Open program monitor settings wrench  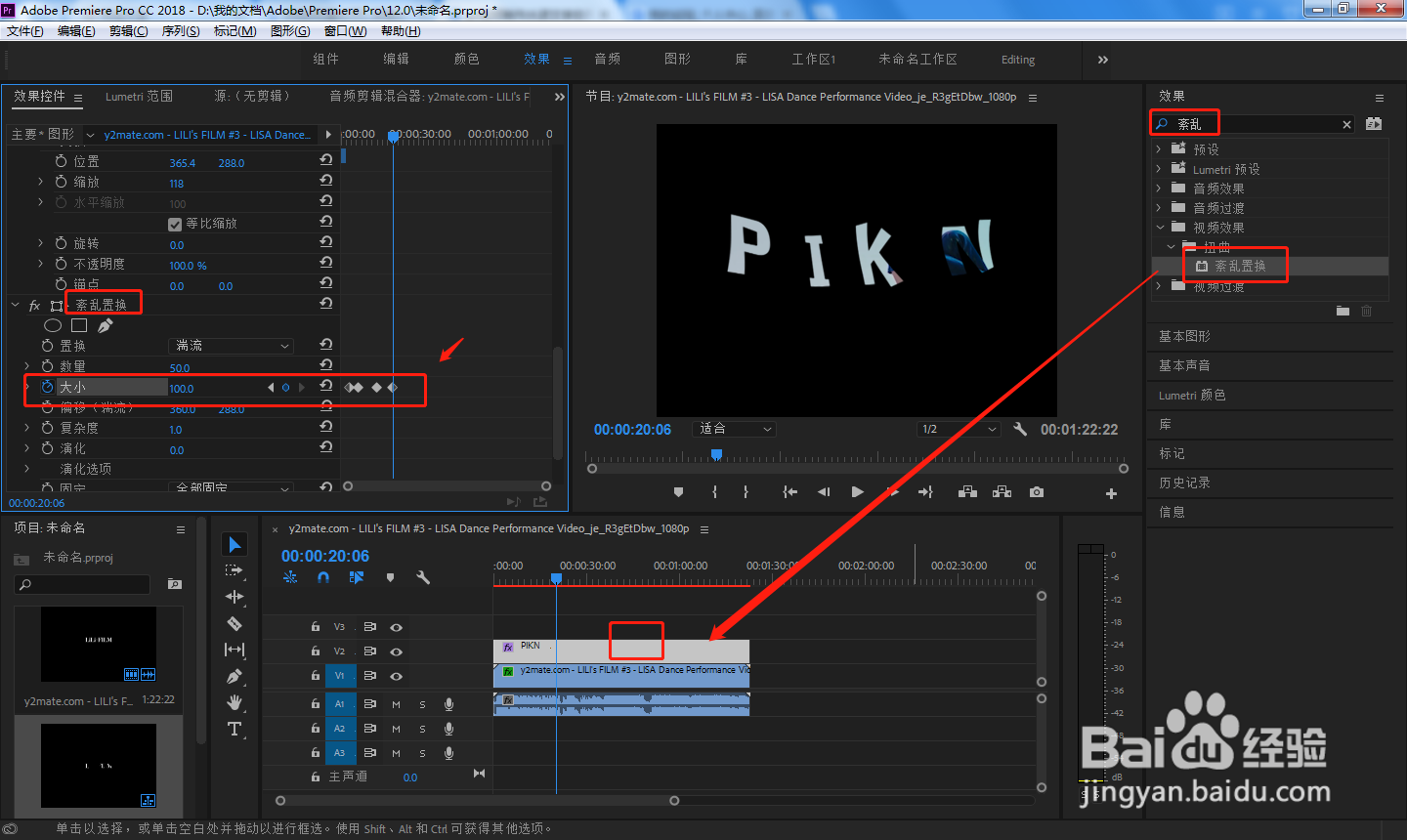[1020, 429]
